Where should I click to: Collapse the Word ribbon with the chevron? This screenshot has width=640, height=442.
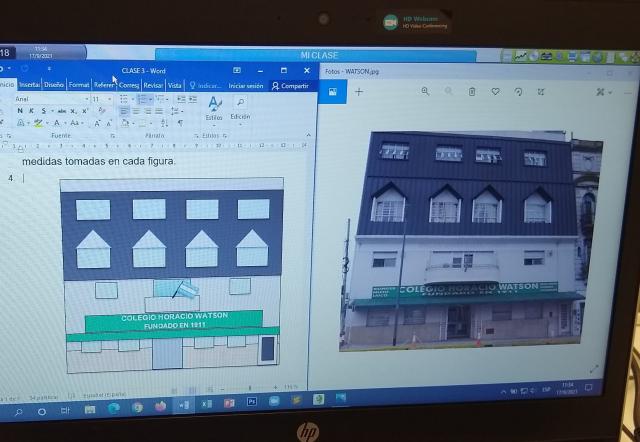point(309,135)
